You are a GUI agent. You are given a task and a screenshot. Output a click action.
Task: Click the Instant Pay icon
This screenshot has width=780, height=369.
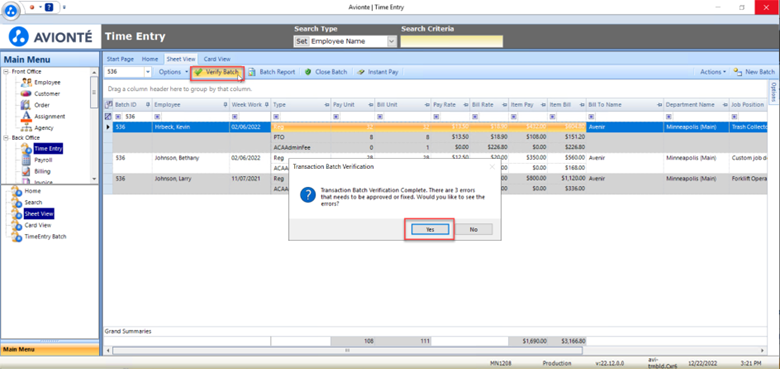361,72
